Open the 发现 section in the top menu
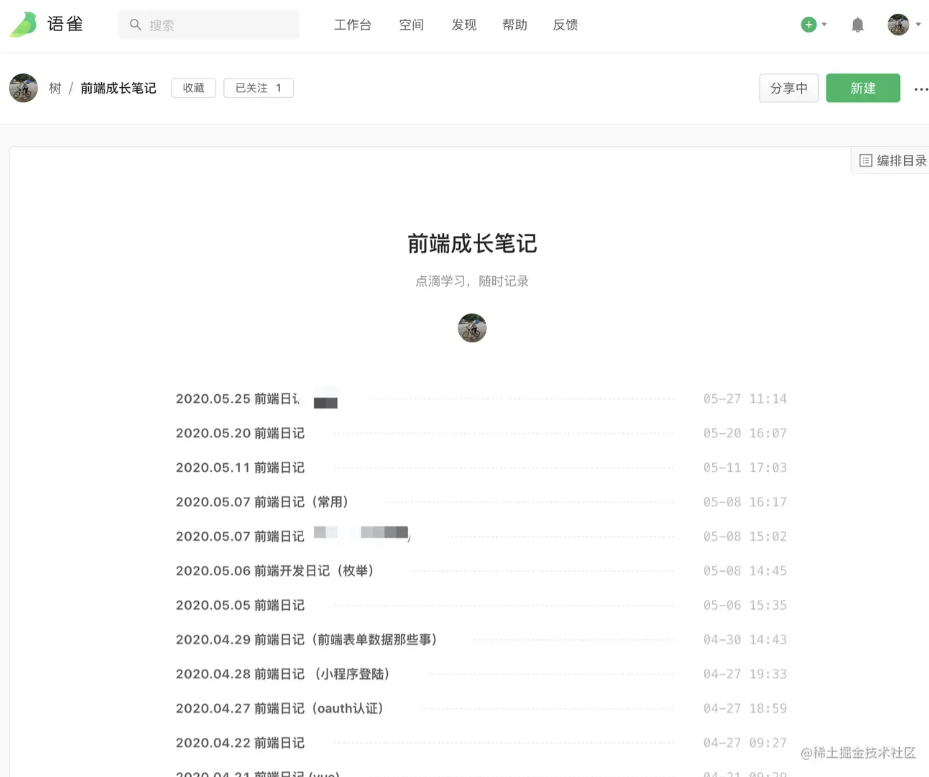929x777 pixels. point(463,25)
